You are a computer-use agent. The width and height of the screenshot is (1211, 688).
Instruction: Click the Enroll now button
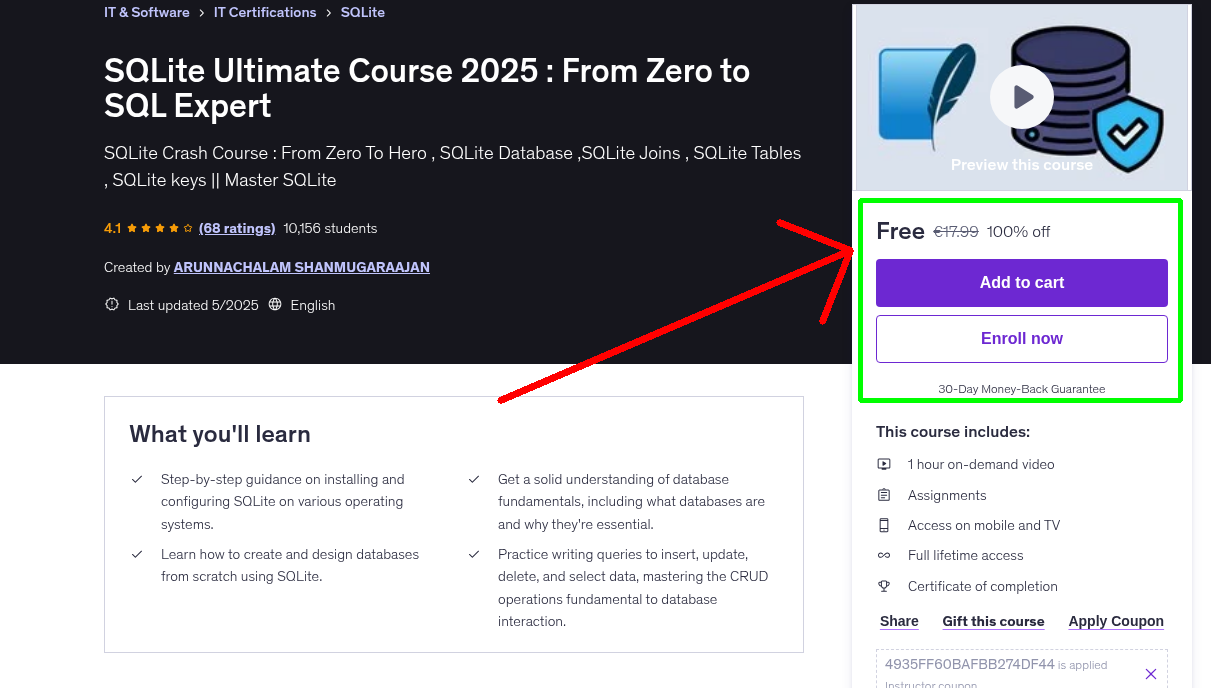click(x=1021, y=338)
